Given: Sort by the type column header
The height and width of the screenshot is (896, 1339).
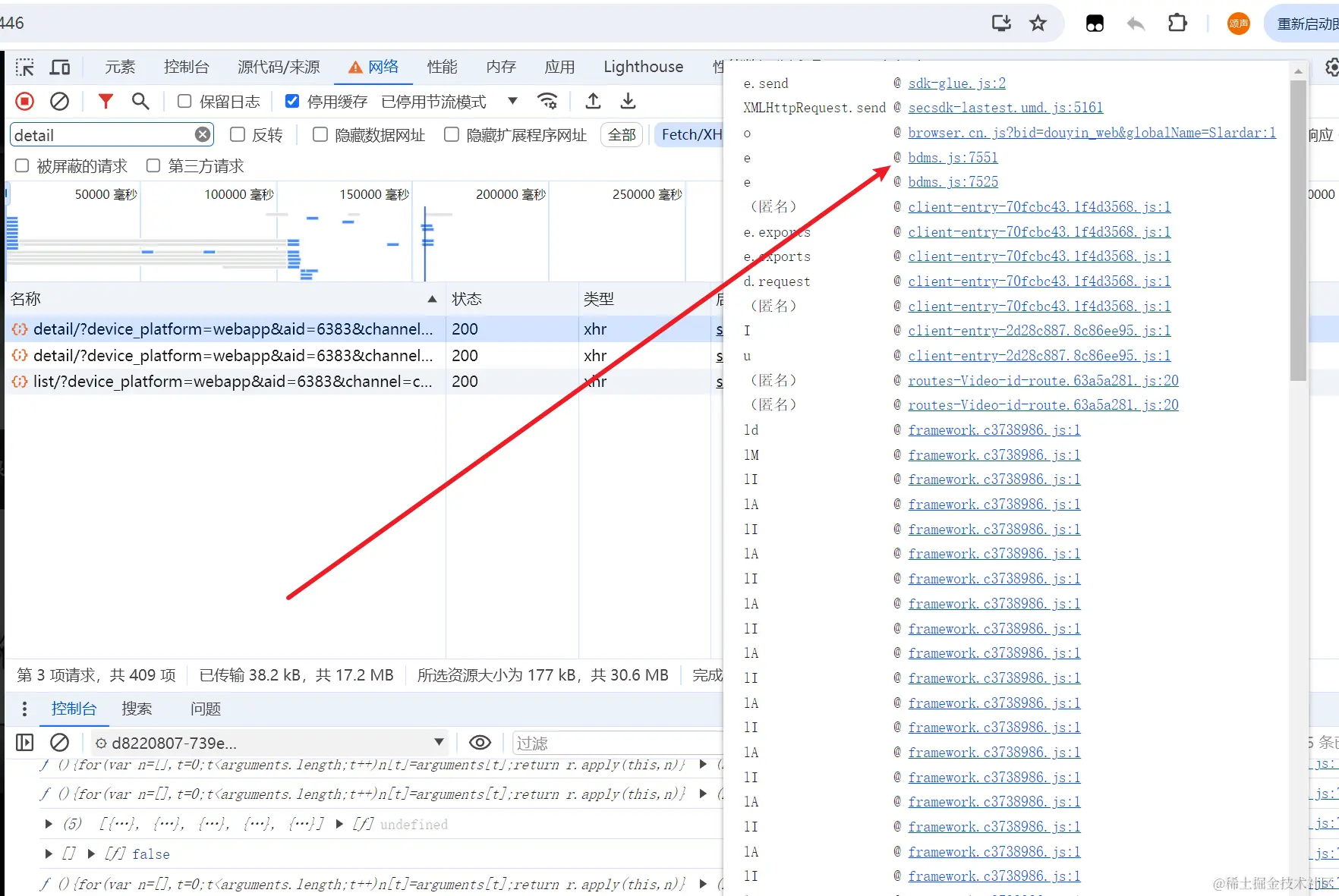Looking at the screenshot, I should coord(644,299).
